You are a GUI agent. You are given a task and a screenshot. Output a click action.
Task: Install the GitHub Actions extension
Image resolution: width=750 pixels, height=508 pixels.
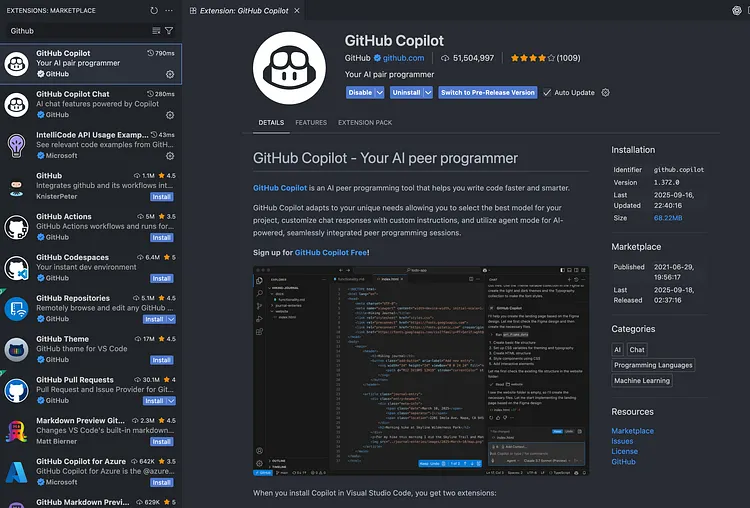pyautogui.click(x=162, y=237)
